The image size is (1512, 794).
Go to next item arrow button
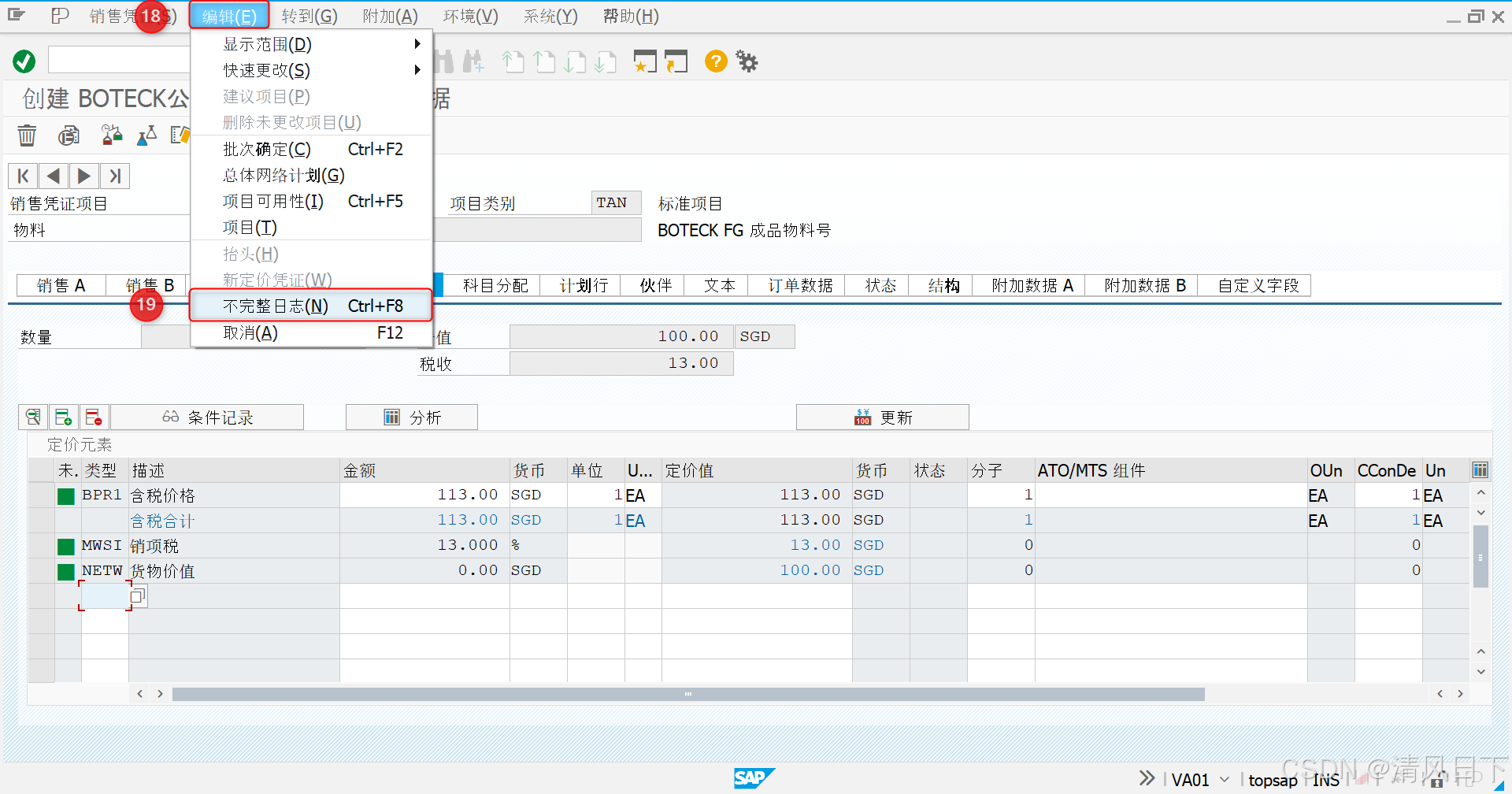pos(83,176)
